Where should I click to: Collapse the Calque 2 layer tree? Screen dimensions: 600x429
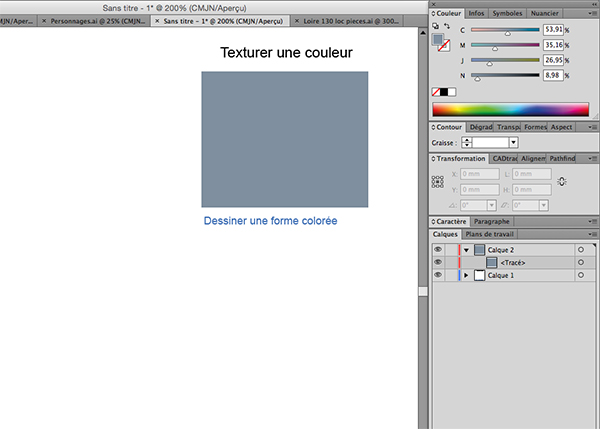click(x=466, y=249)
